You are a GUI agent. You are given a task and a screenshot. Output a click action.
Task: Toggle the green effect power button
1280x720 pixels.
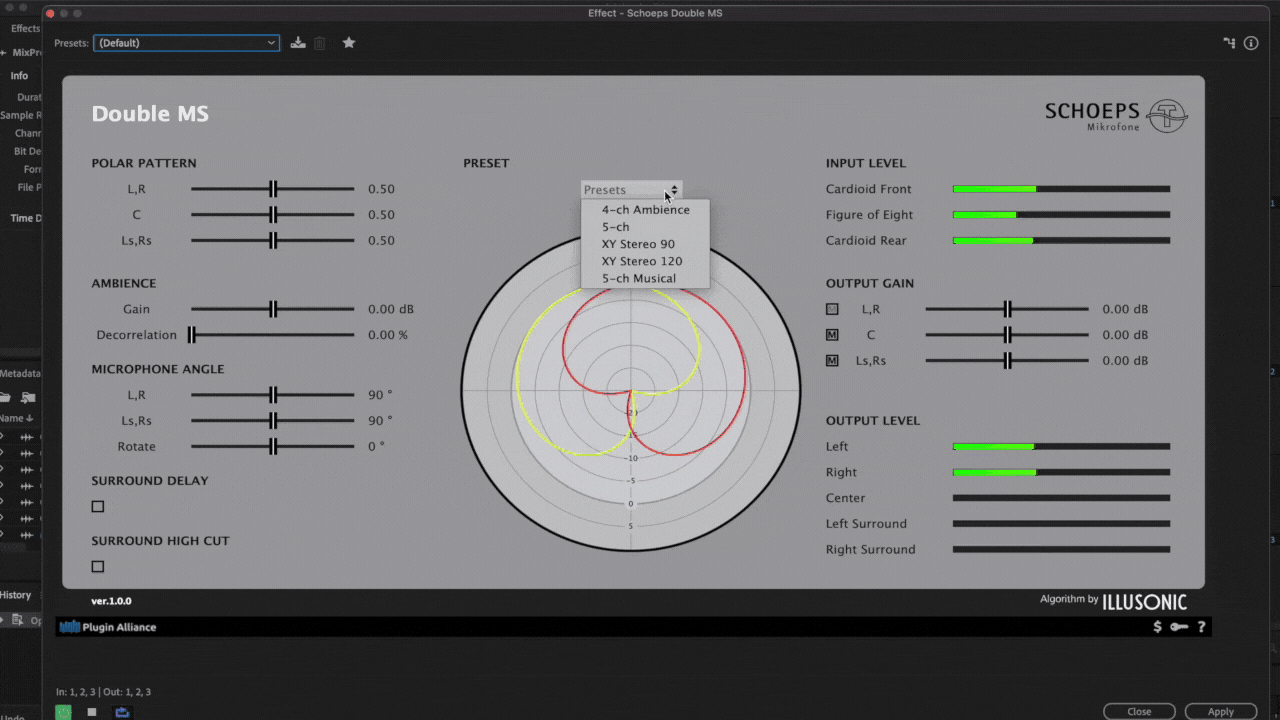[x=64, y=712]
